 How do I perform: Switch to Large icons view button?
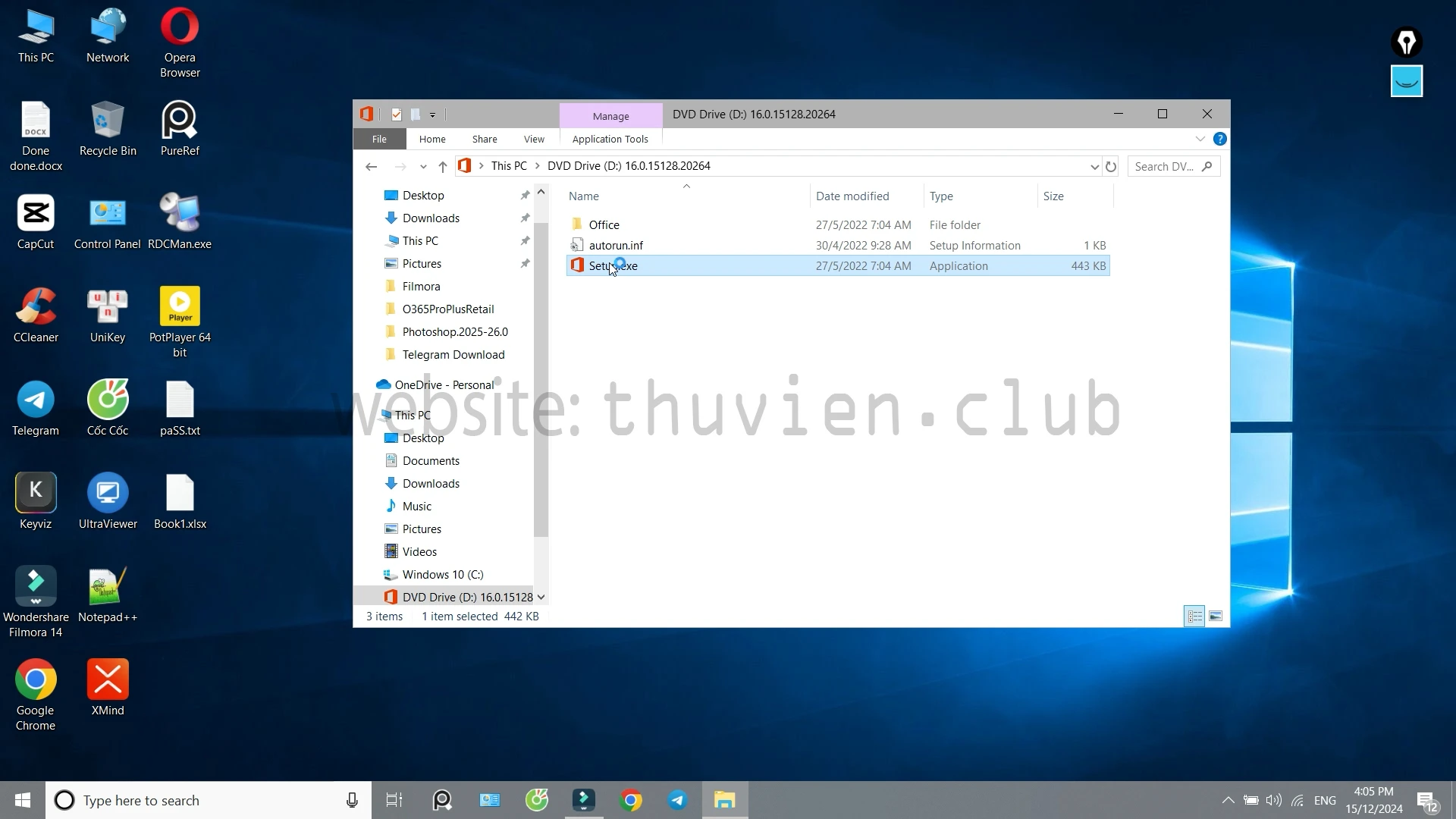coord(1216,616)
